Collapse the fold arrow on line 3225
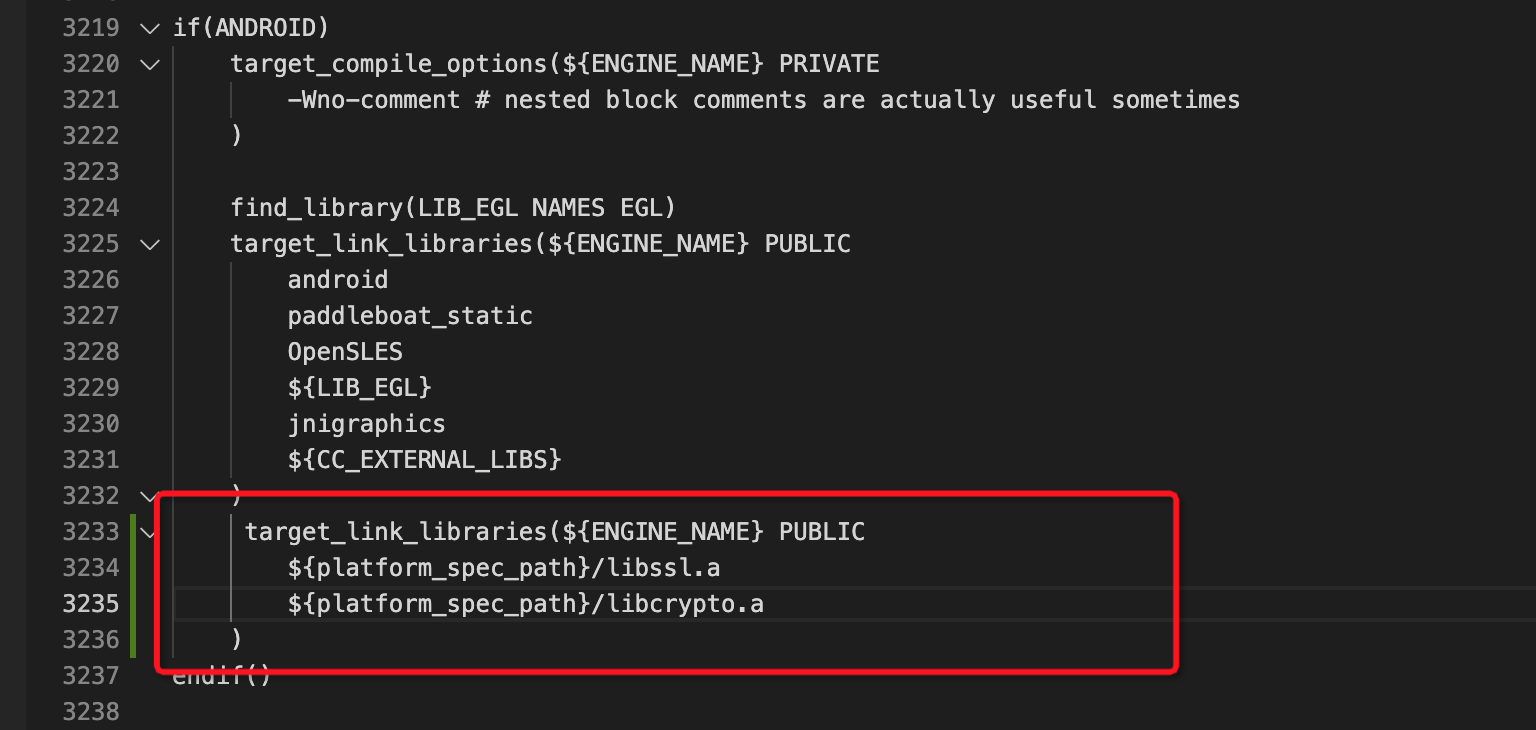1536x730 pixels. [150, 244]
